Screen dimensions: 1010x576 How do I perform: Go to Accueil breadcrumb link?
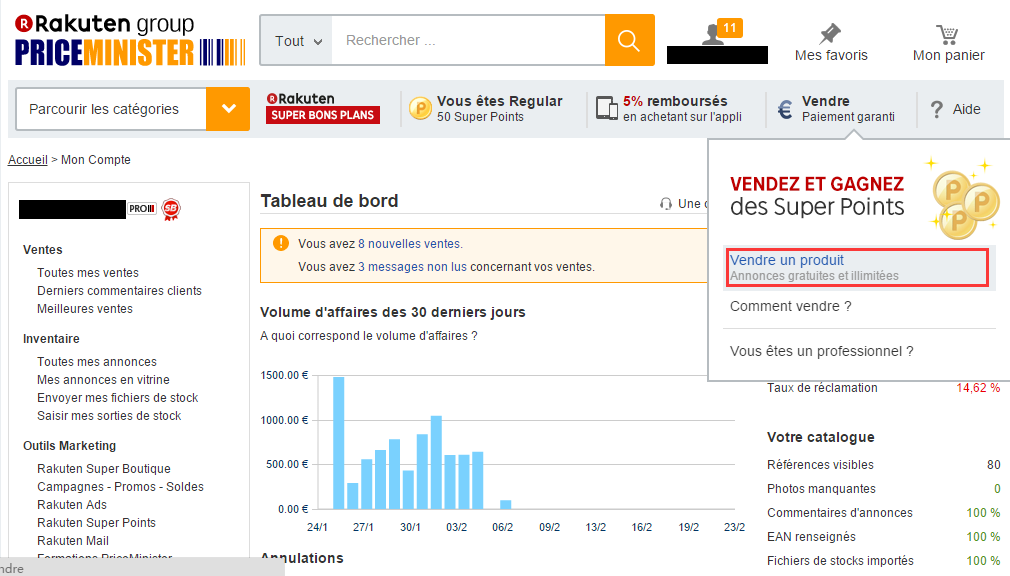pyautogui.click(x=27, y=160)
